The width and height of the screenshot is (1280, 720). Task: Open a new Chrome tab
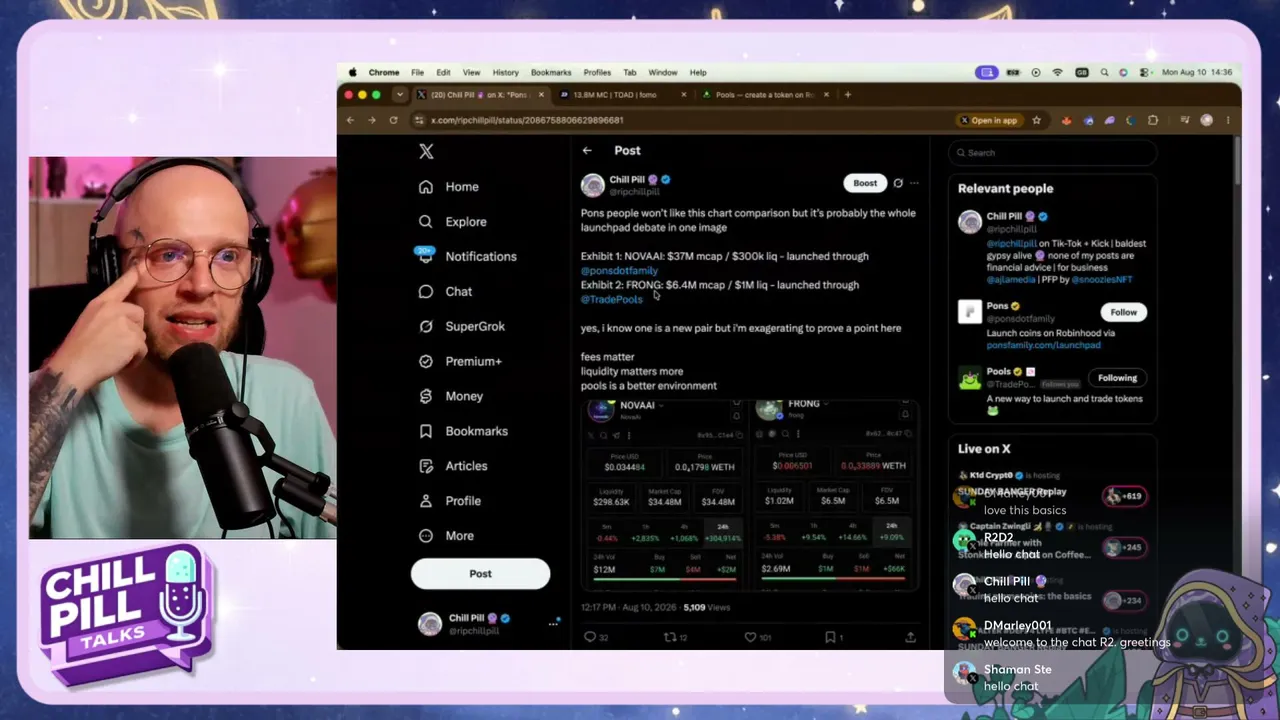click(x=847, y=95)
